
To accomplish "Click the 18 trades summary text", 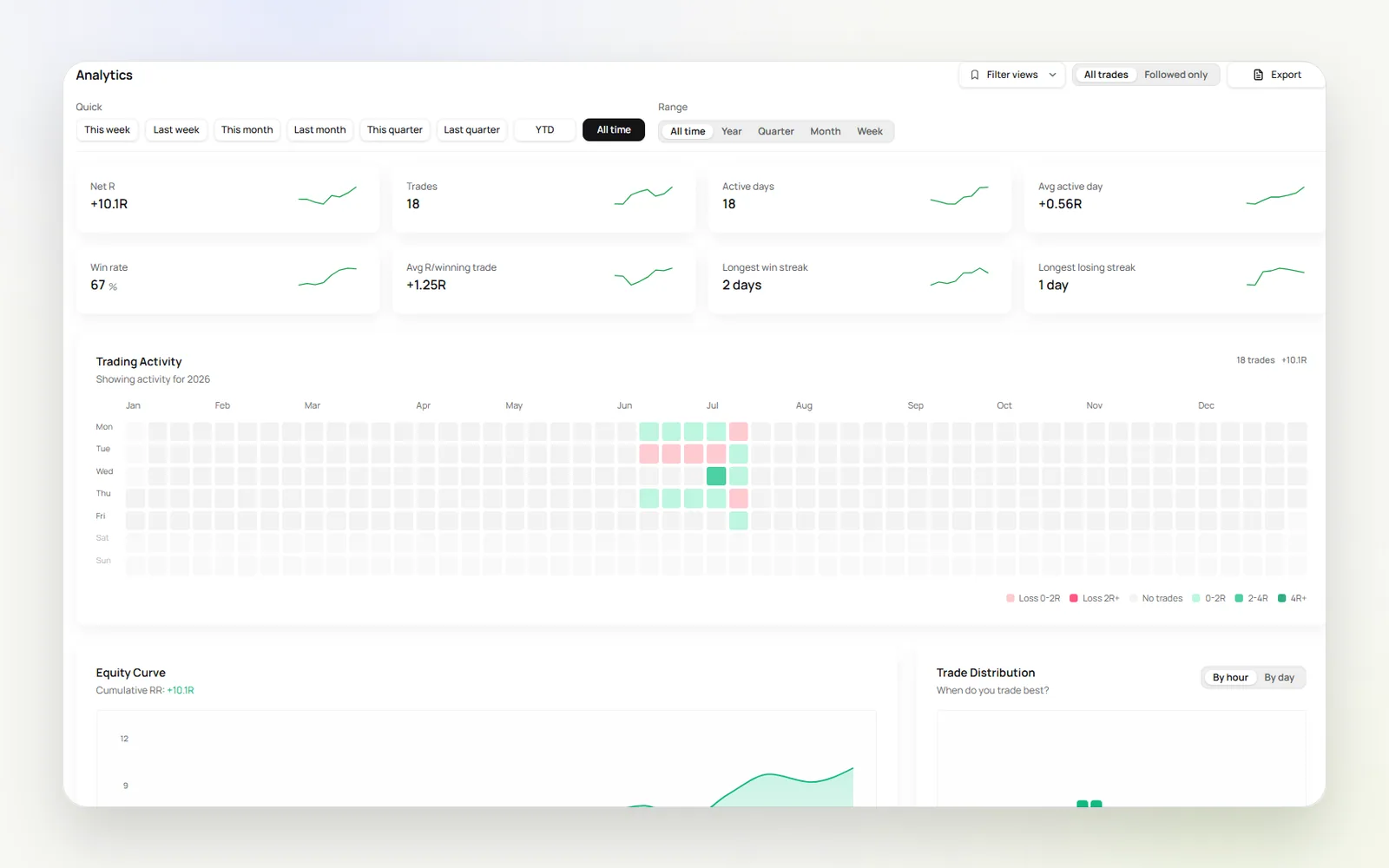I will pos(1255,360).
